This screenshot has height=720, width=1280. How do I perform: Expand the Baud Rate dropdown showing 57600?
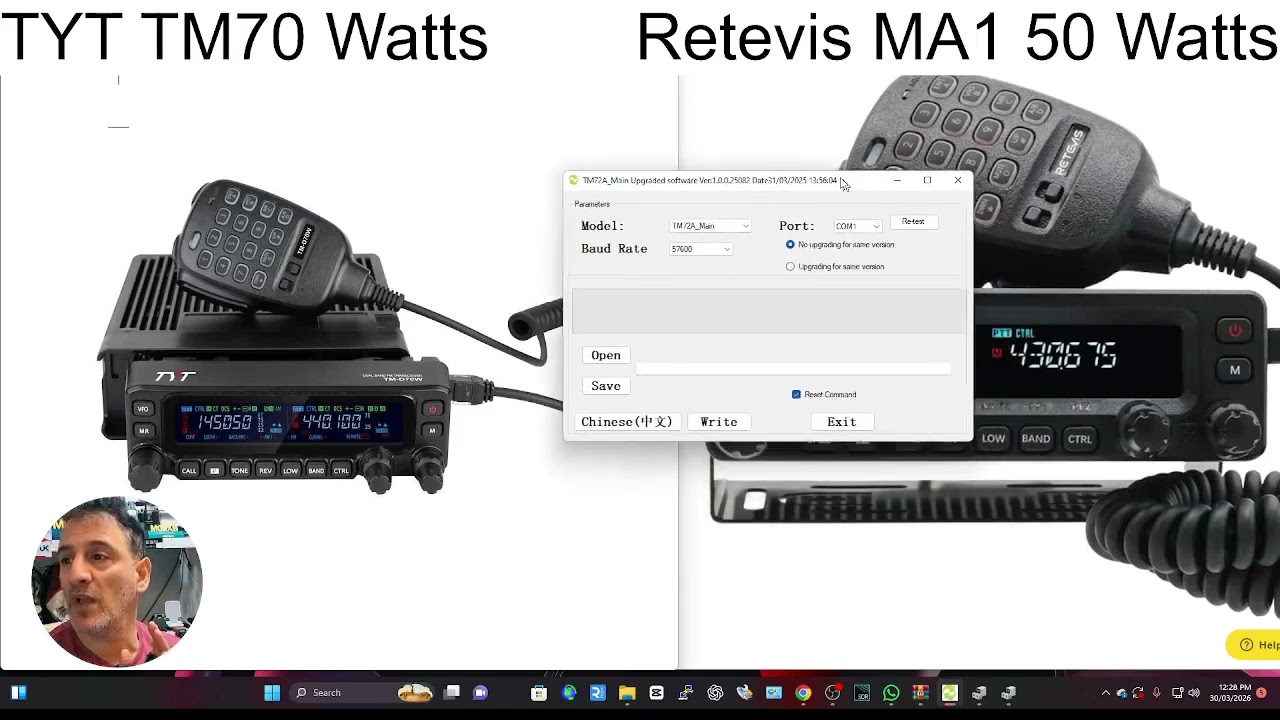click(x=700, y=249)
